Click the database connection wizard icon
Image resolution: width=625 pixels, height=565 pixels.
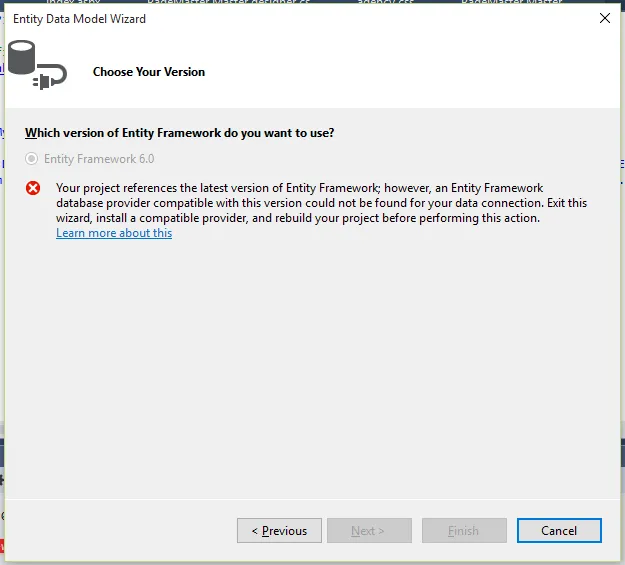click(37, 65)
